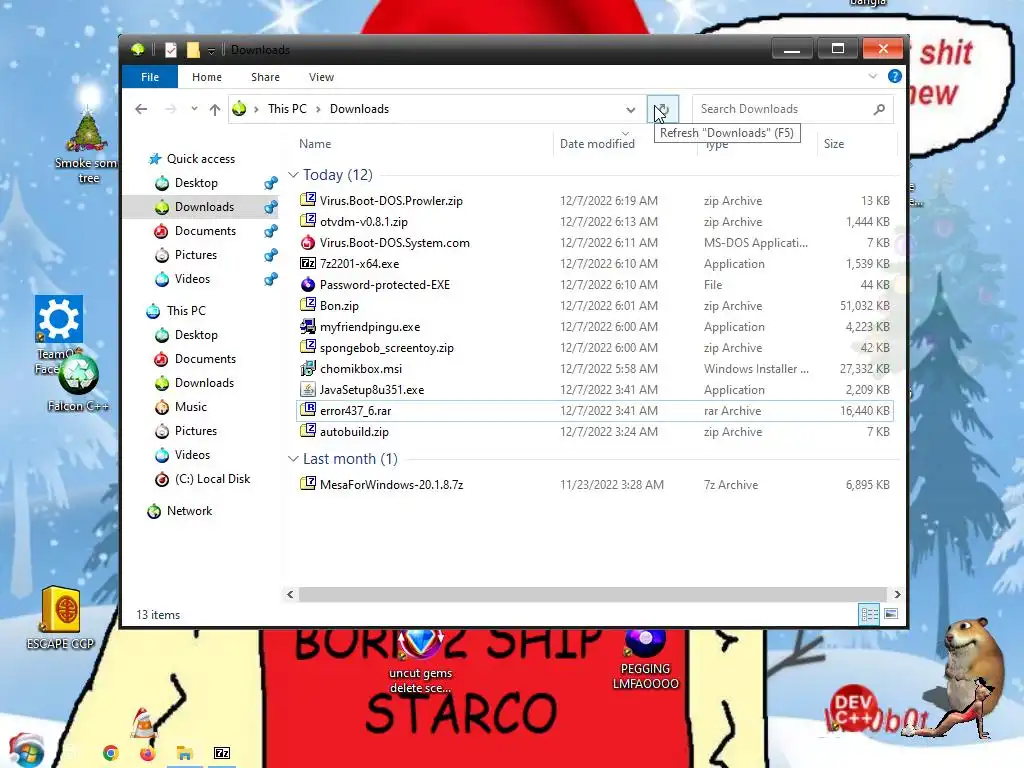Select the Virus.Boot-DOS.Prowler.zip file icon
This screenshot has width=1024, height=768.
point(308,200)
